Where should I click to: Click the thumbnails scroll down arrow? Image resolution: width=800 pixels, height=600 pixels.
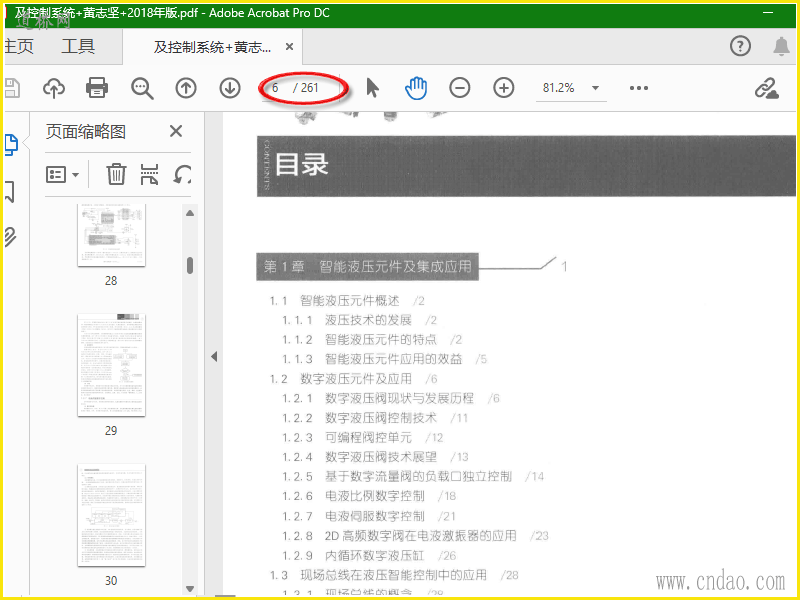[x=190, y=589]
